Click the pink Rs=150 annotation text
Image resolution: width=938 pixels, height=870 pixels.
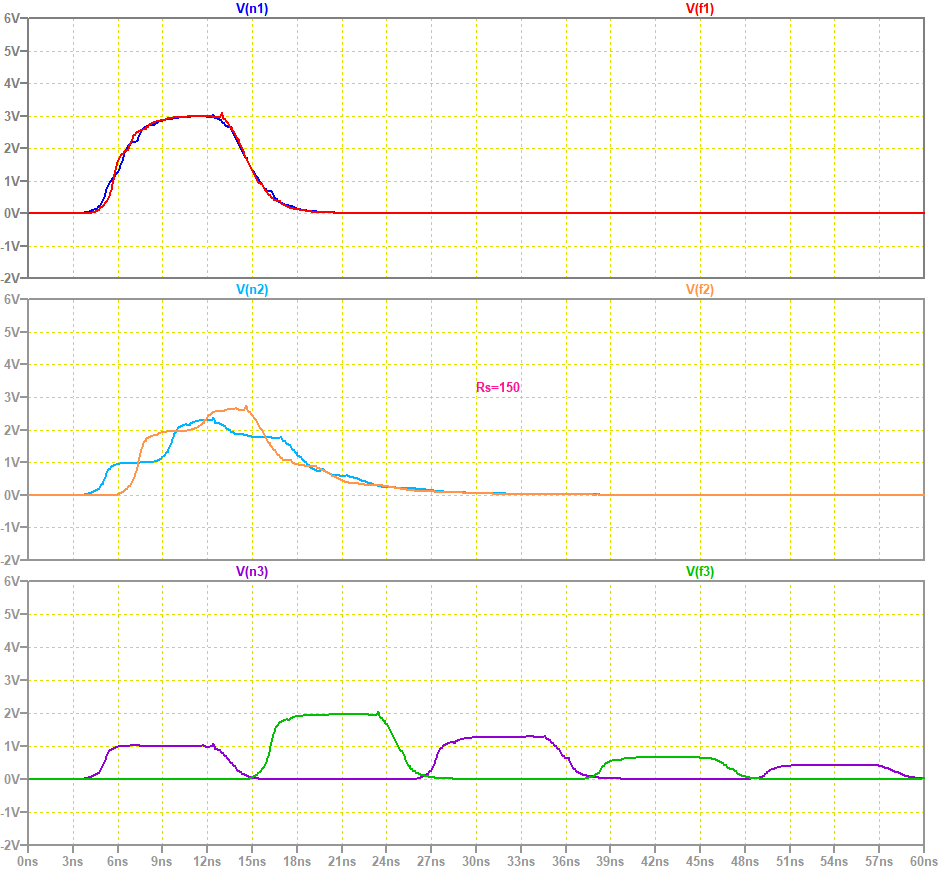coord(498,387)
